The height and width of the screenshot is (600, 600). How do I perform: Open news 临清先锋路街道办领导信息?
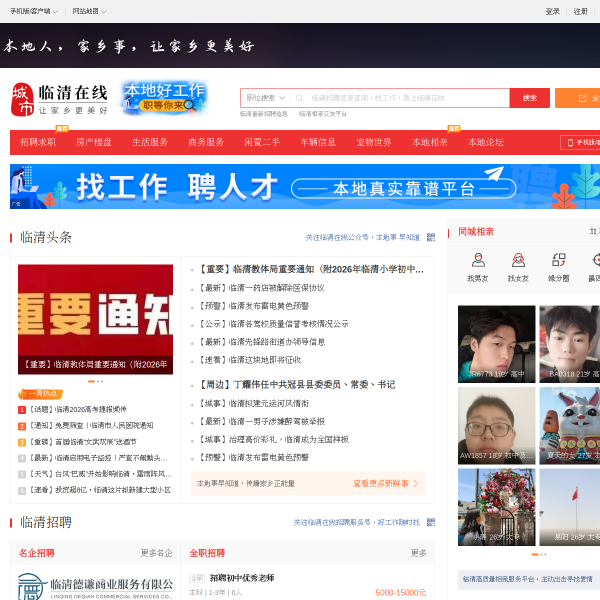tap(261, 342)
